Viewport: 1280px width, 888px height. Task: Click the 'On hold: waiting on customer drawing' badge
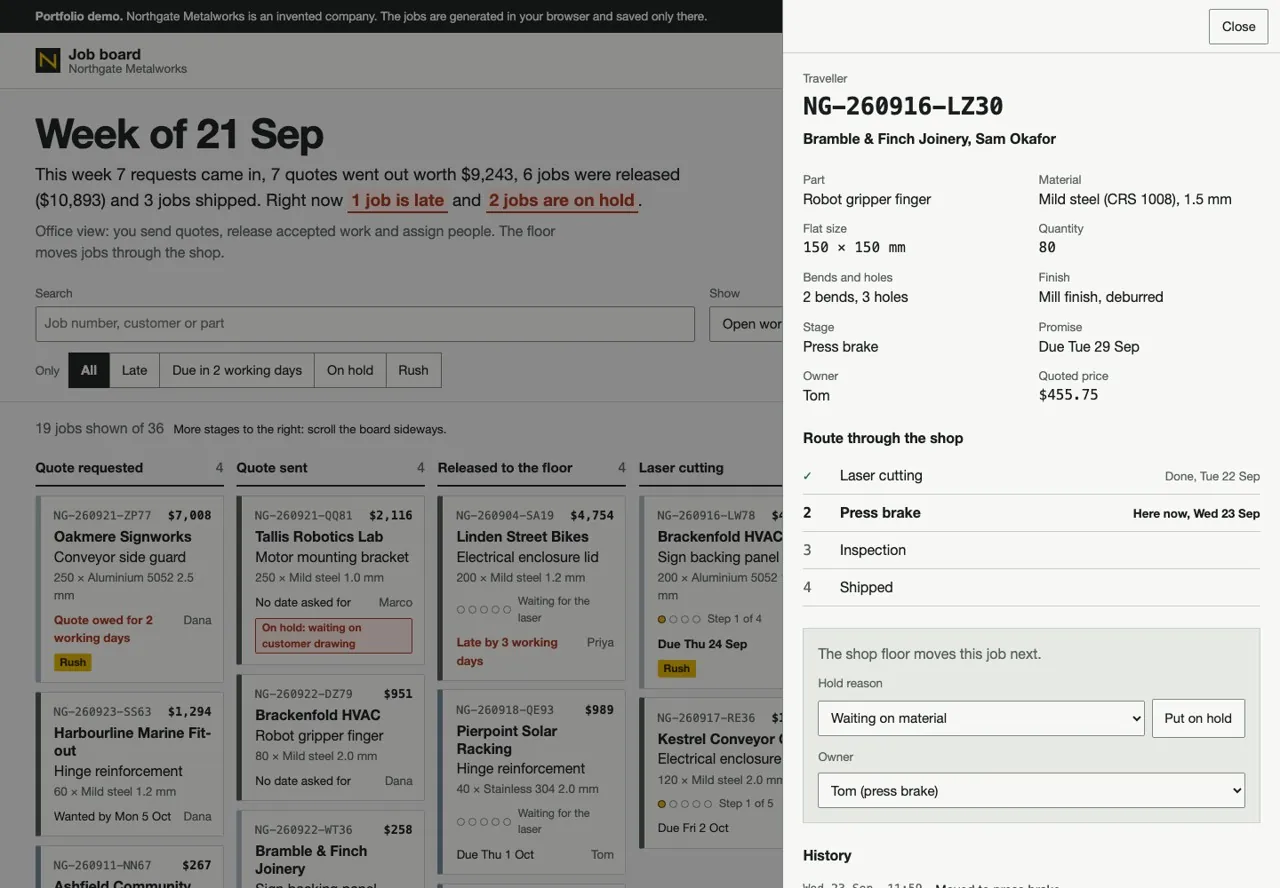coord(333,636)
